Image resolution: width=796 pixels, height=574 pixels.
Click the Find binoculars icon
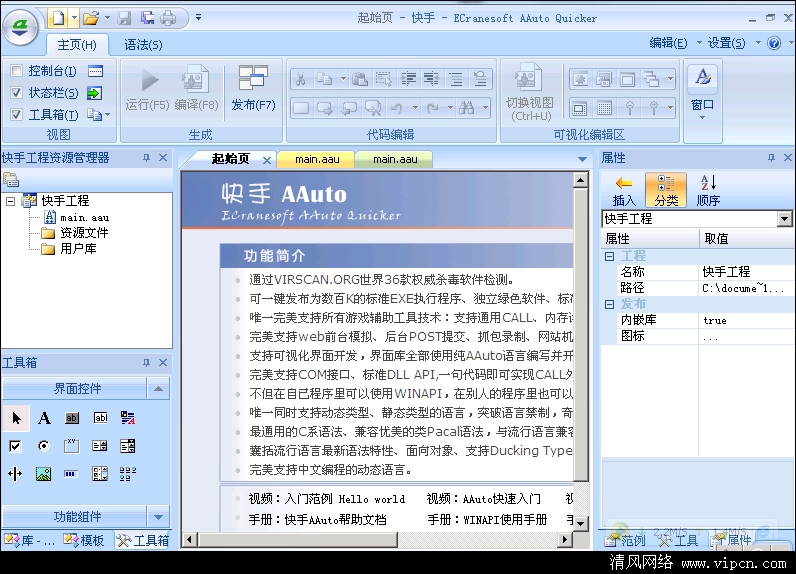tap(466, 107)
